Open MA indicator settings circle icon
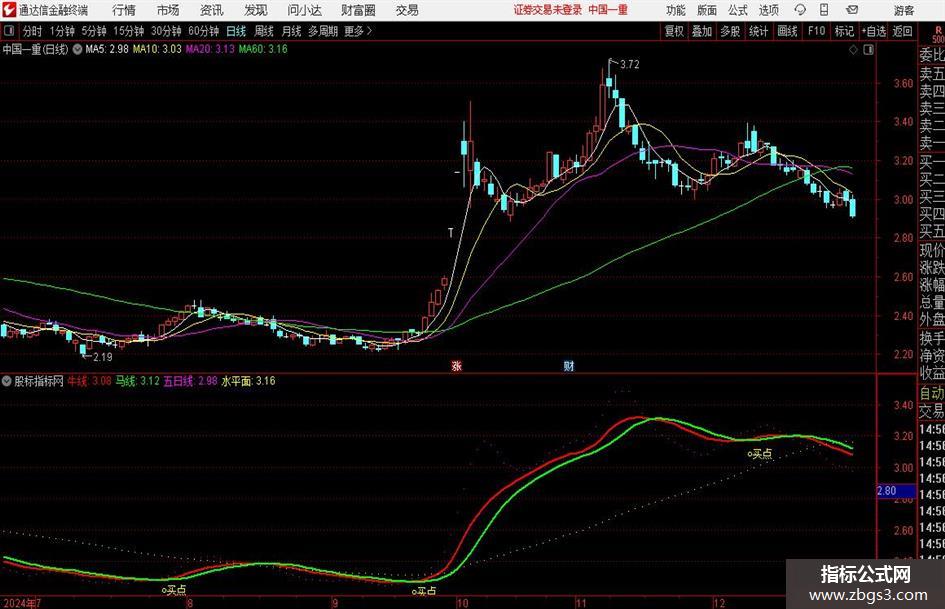 pyautogui.click(x=77, y=49)
